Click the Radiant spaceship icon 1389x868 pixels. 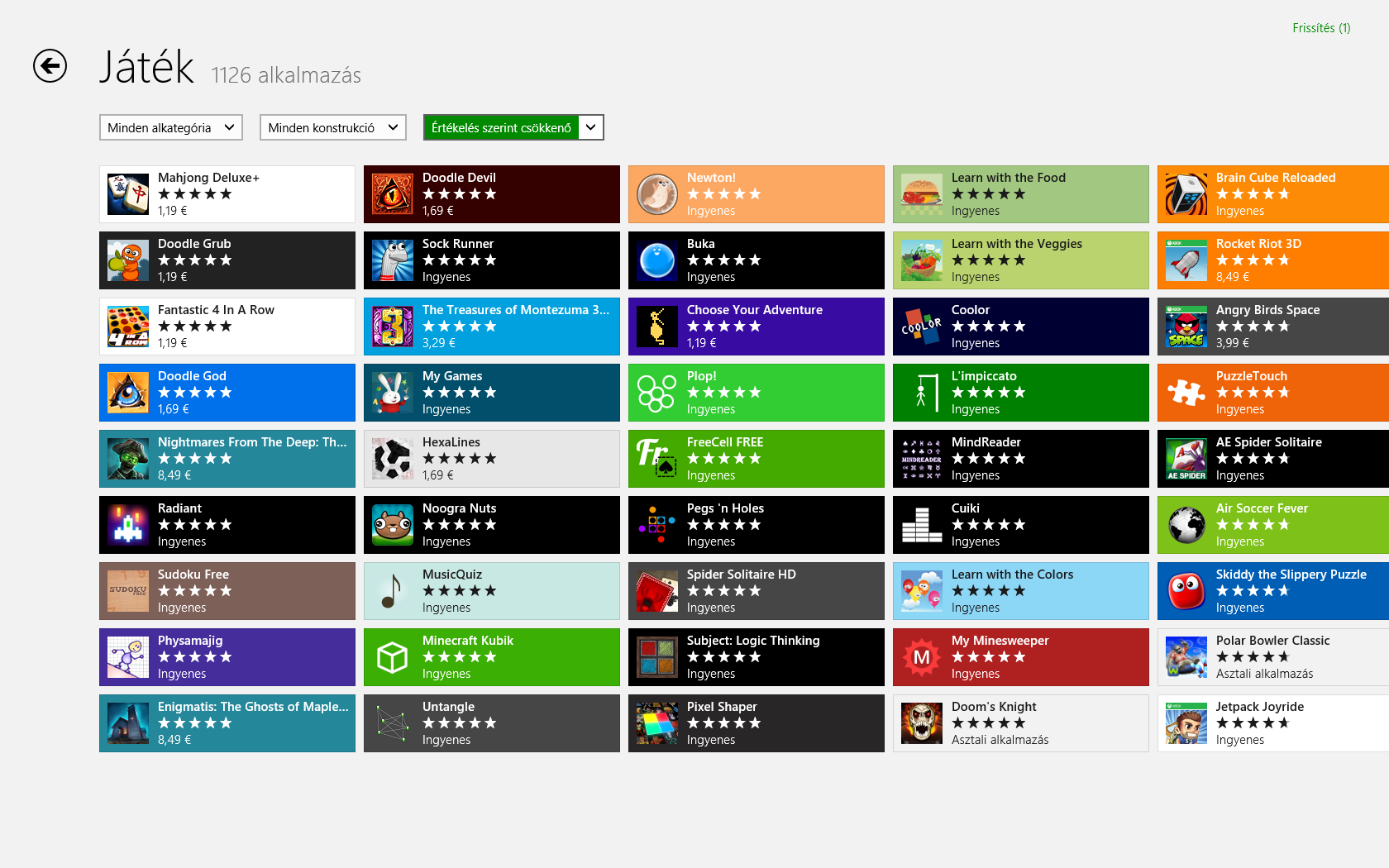(128, 525)
